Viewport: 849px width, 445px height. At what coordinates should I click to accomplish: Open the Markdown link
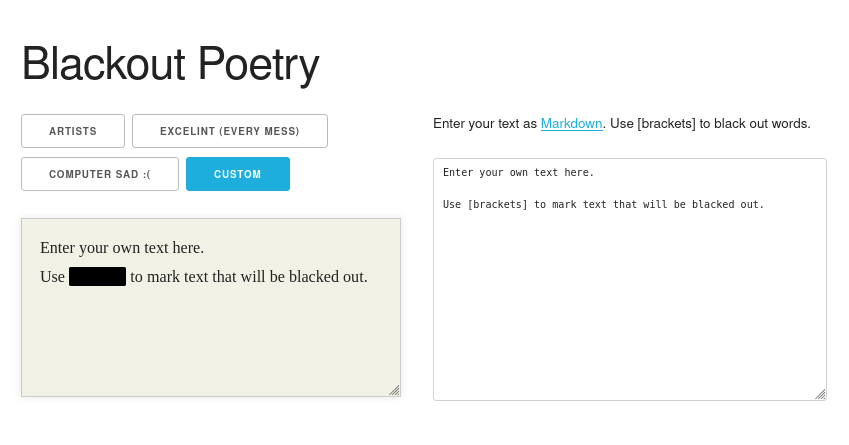[x=571, y=124]
